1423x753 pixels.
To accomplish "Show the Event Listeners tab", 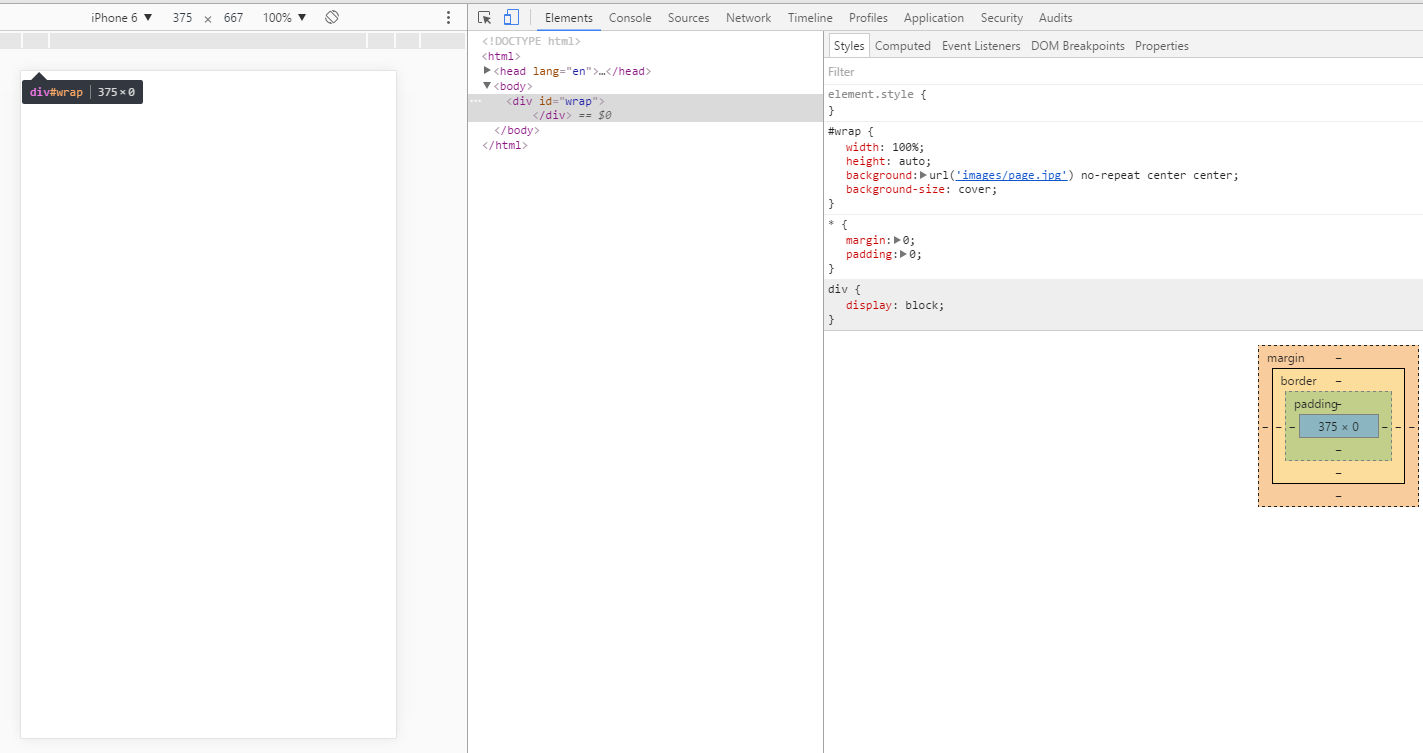I will coord(980,46).
